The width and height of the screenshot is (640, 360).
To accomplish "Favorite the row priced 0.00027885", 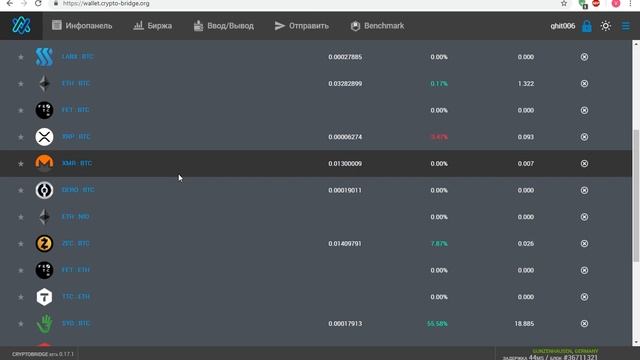I will point(21,57).
